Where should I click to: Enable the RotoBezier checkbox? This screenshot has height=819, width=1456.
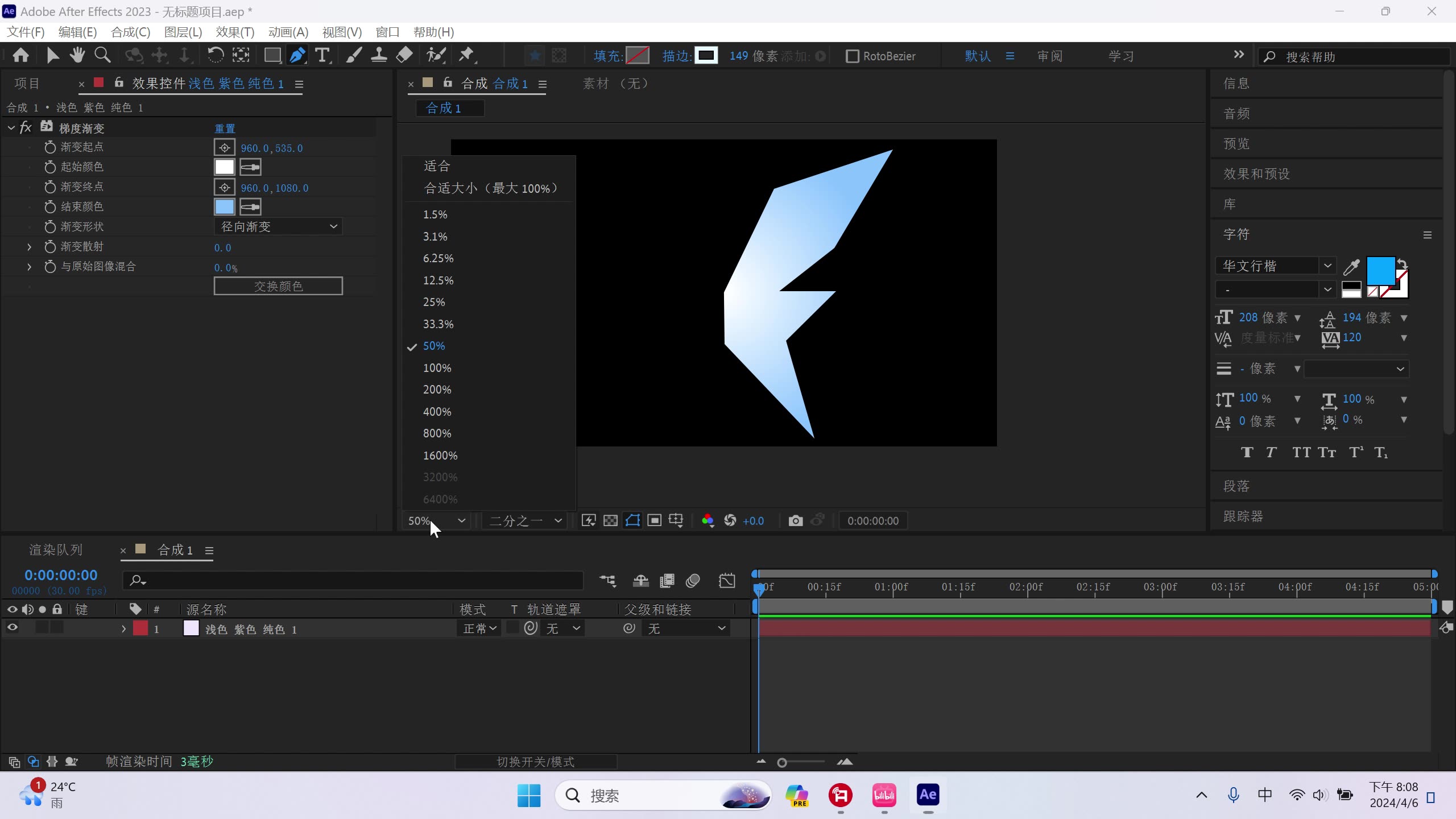pos(852,56)
